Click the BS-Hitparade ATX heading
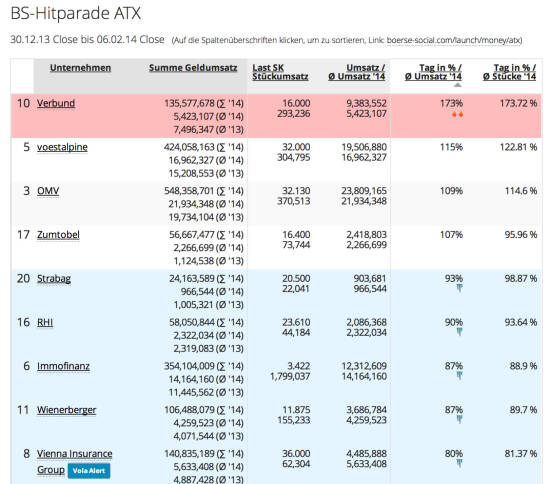 coord(76,14)
